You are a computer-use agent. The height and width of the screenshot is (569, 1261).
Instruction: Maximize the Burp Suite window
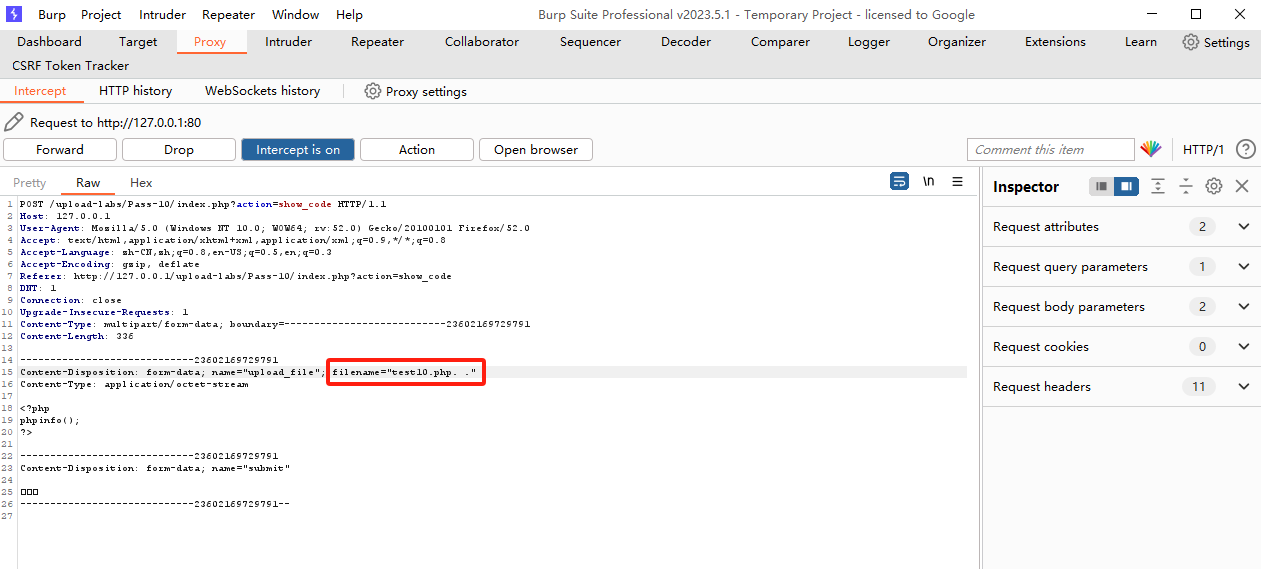1196,14
